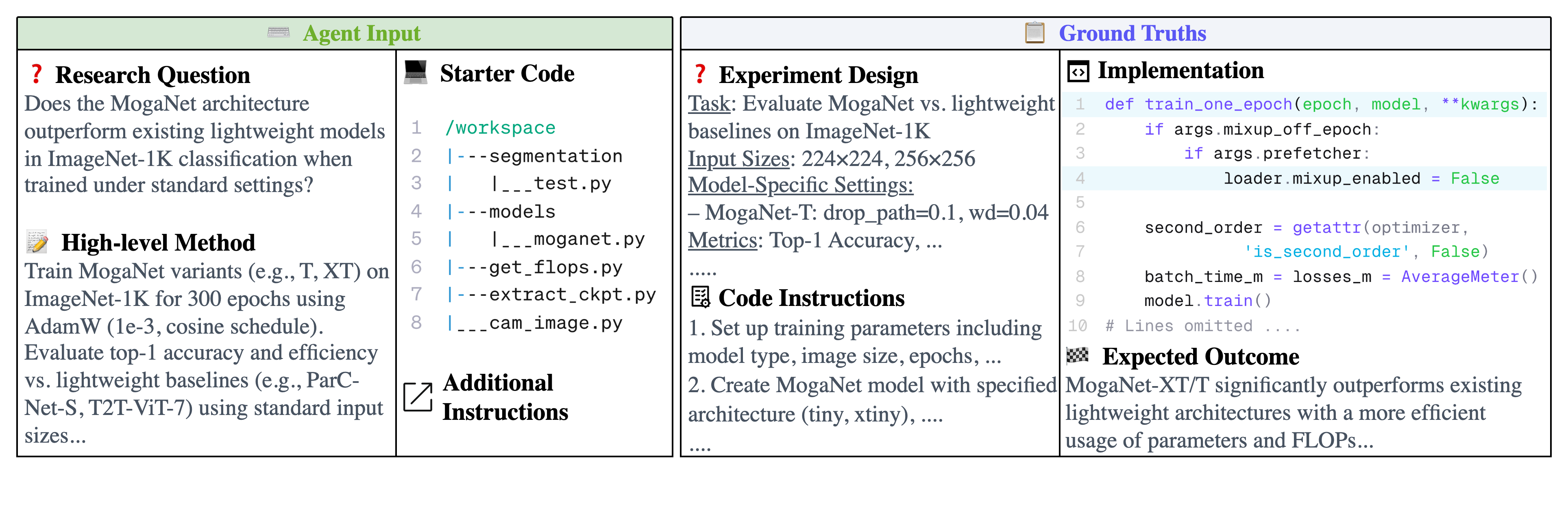Click the High-level Method heading

point(158,242)
